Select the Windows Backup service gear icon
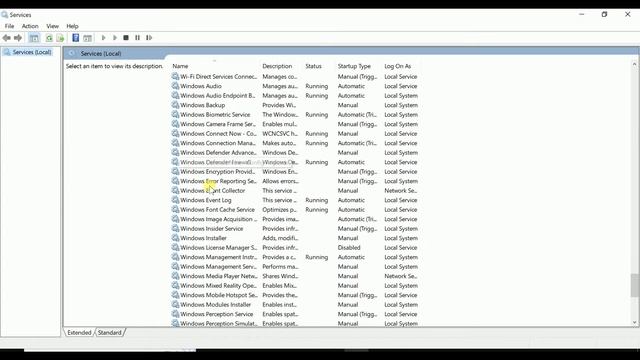 click(176, 105)
